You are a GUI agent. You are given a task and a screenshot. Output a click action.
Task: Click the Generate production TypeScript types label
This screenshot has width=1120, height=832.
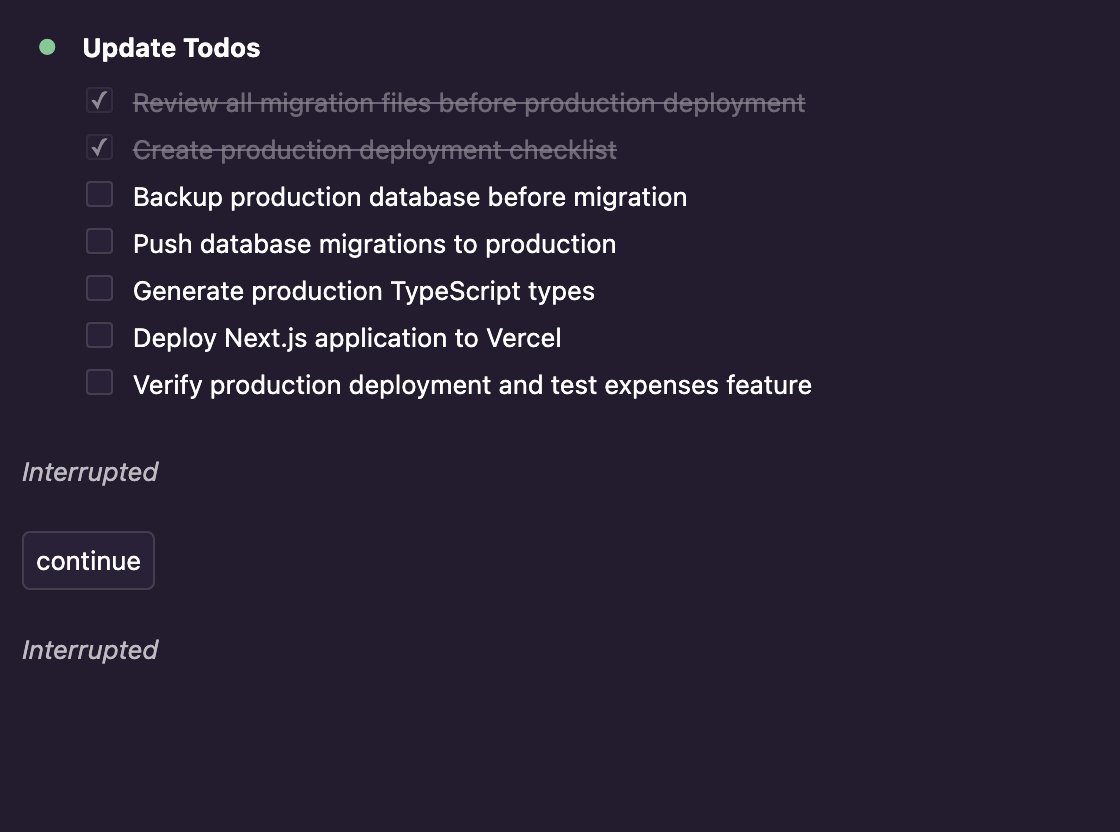click(364, 291)
